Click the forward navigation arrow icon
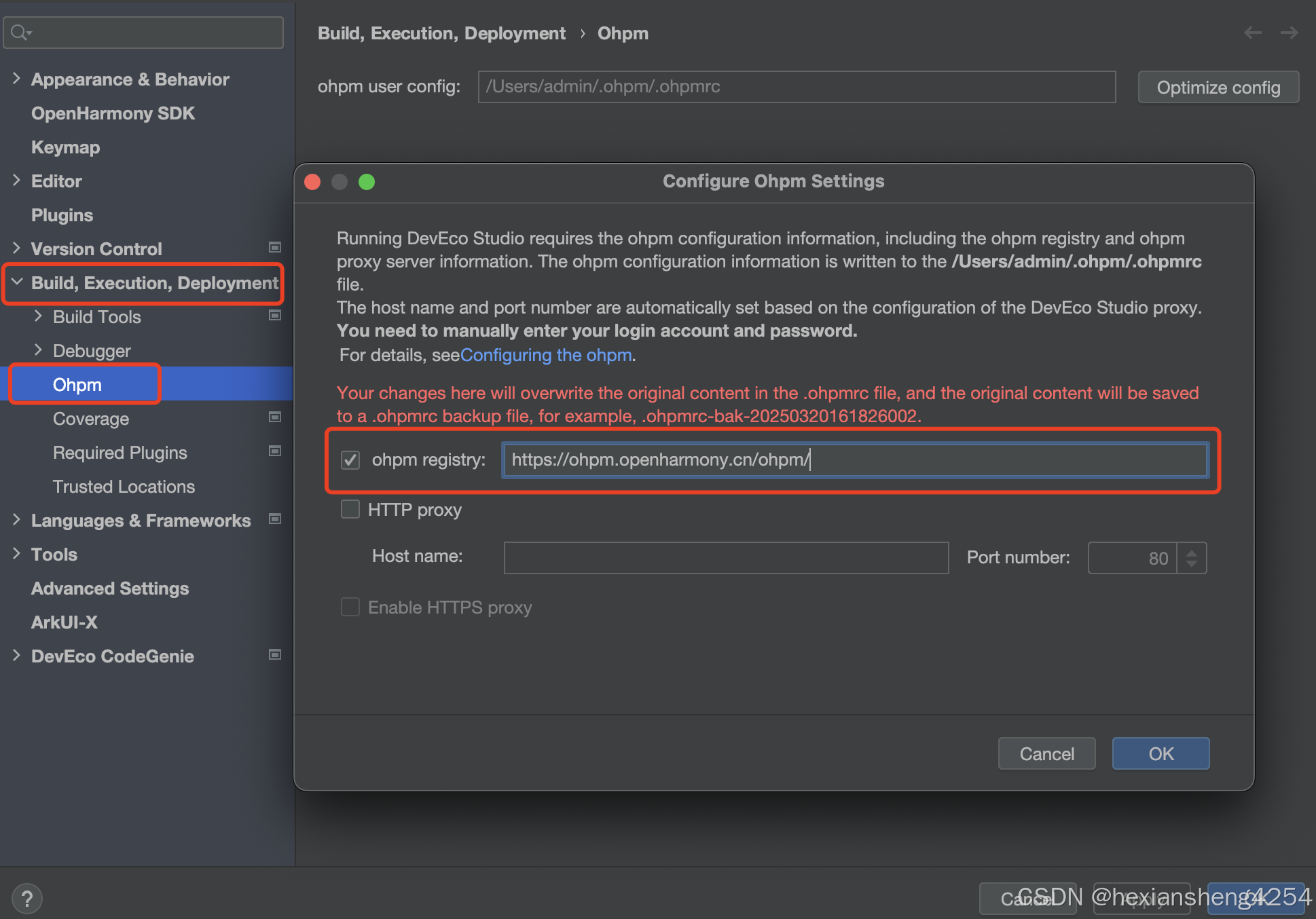The image size is (1316, 919). click(1289, 33)
